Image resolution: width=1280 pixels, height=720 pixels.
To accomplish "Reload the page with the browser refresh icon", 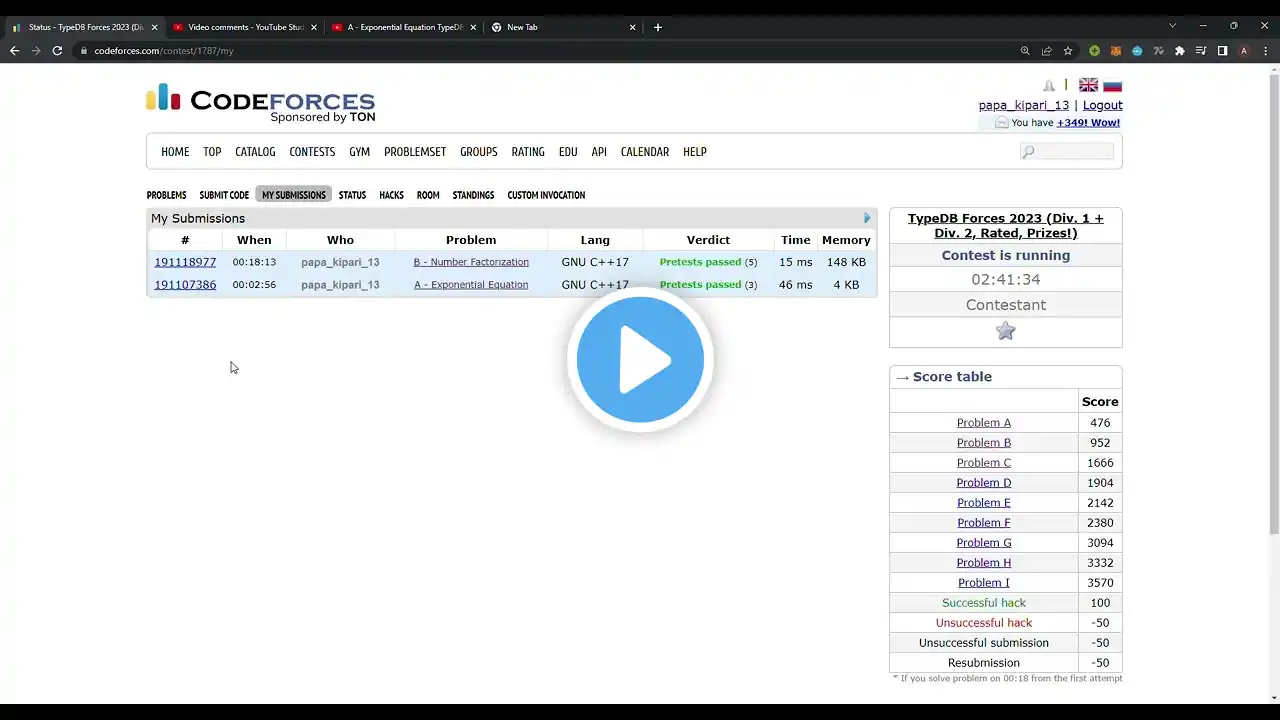I will (x=57, y=51).
